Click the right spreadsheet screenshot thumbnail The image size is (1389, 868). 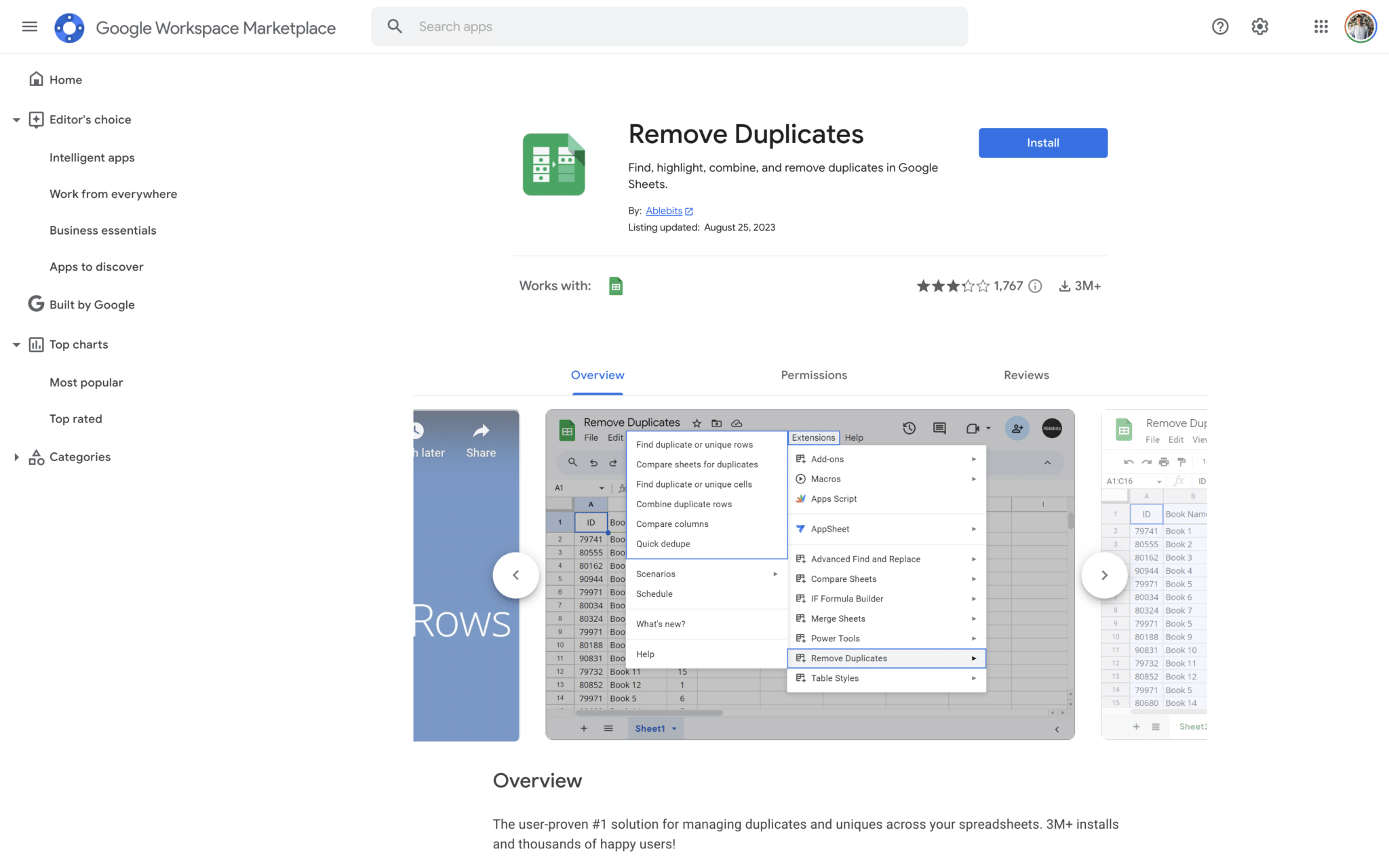click(1154, 574)
